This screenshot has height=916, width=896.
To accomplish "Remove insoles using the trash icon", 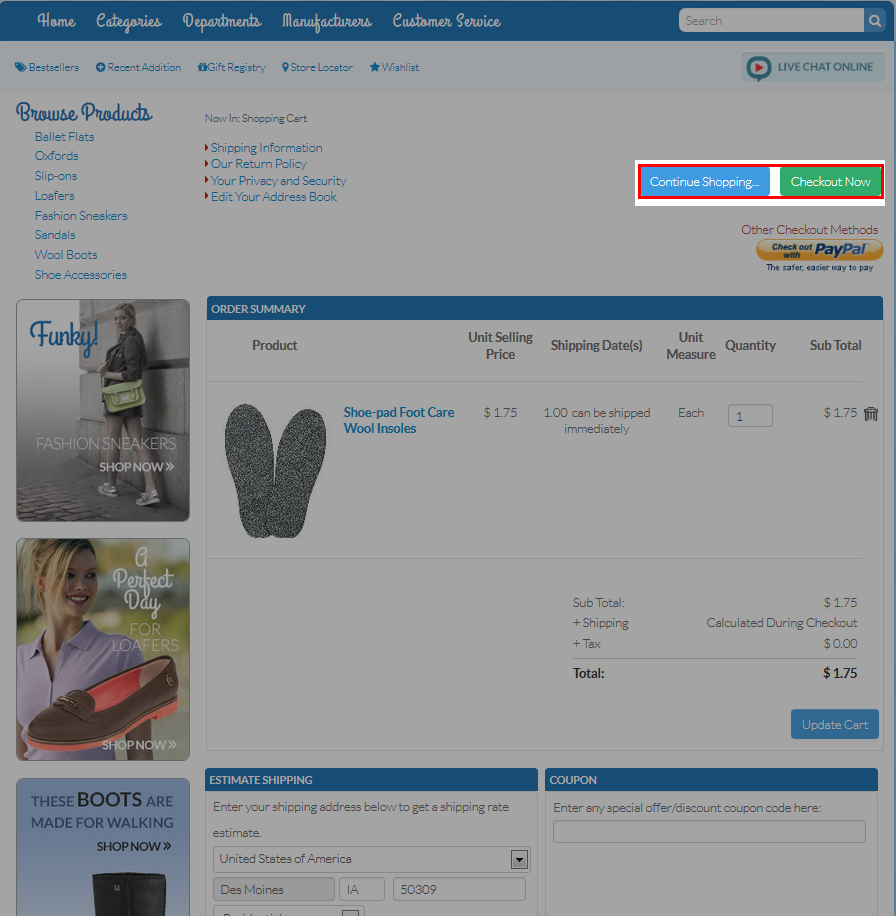I will tap(870, 414).
